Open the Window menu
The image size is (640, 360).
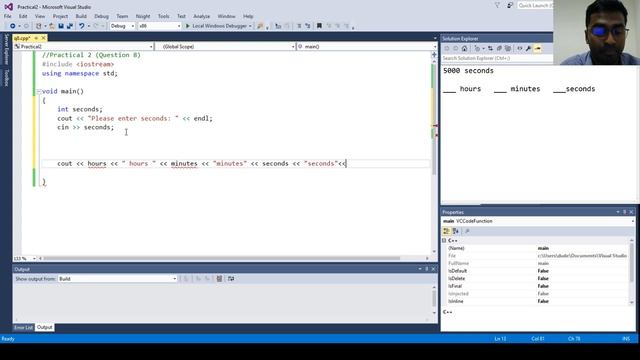tap(226, 16)
